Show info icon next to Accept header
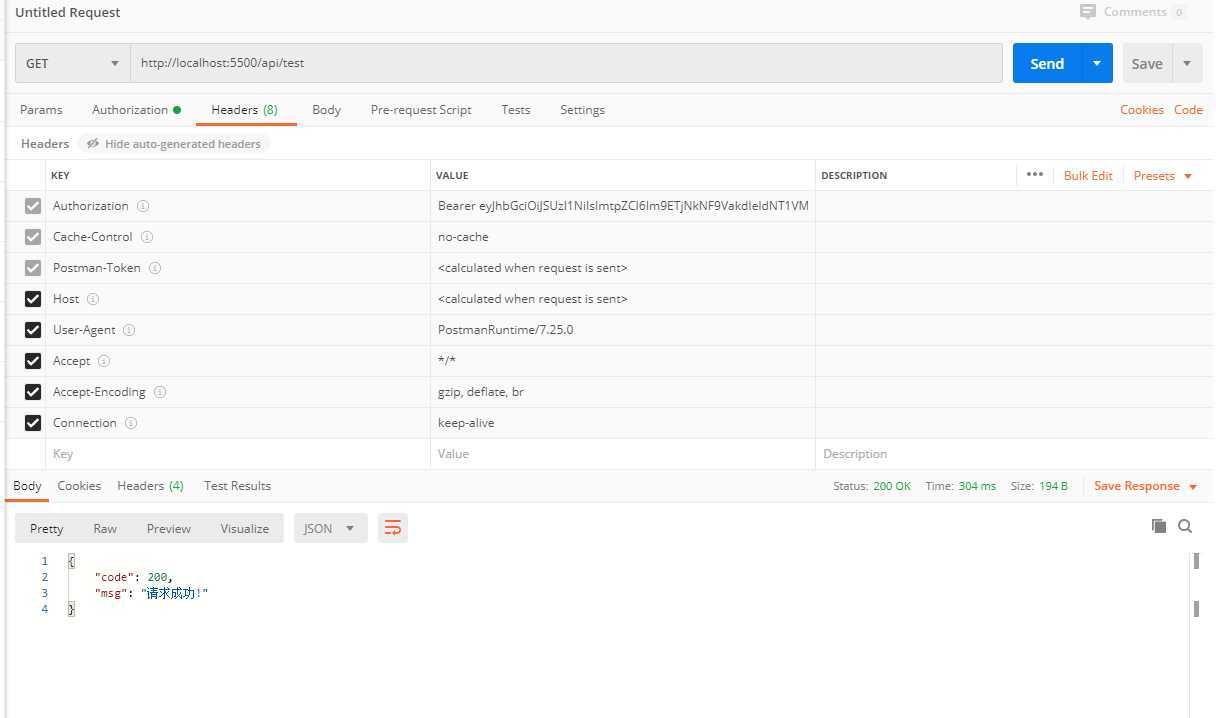The height and width of the screenshot is (718, 1216). click(104, 361)
